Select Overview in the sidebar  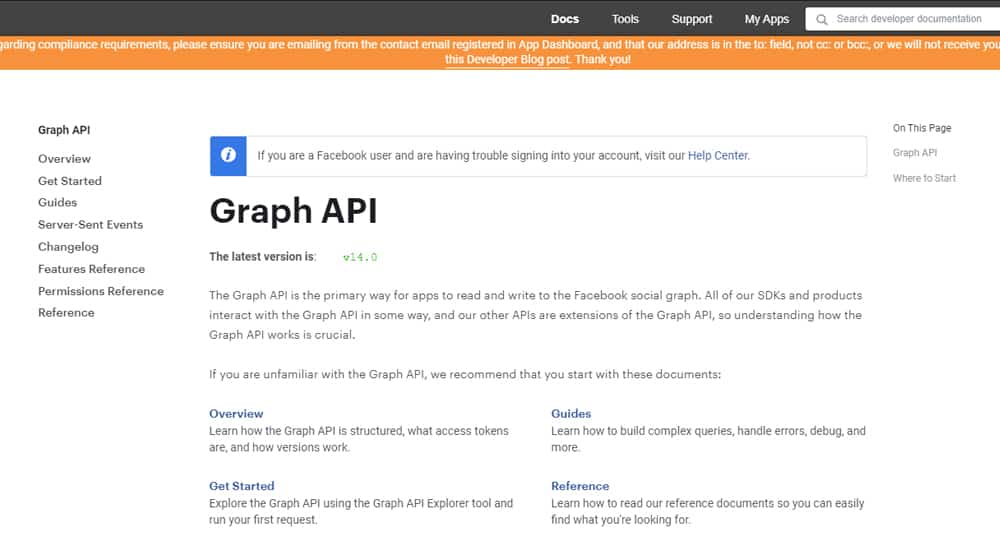(64, 159)
